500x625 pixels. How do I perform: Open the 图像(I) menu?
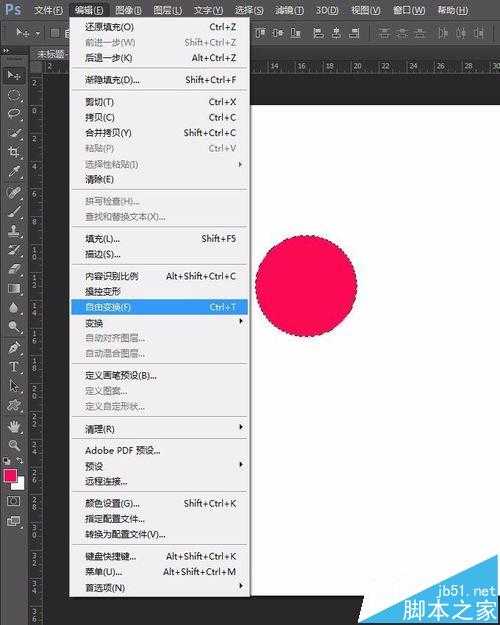[x=128, y=10]
